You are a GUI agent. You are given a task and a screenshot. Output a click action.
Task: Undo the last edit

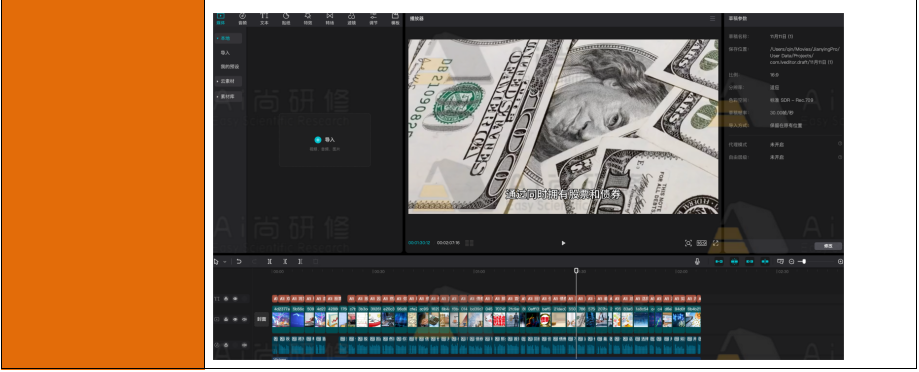pos(239,262)
